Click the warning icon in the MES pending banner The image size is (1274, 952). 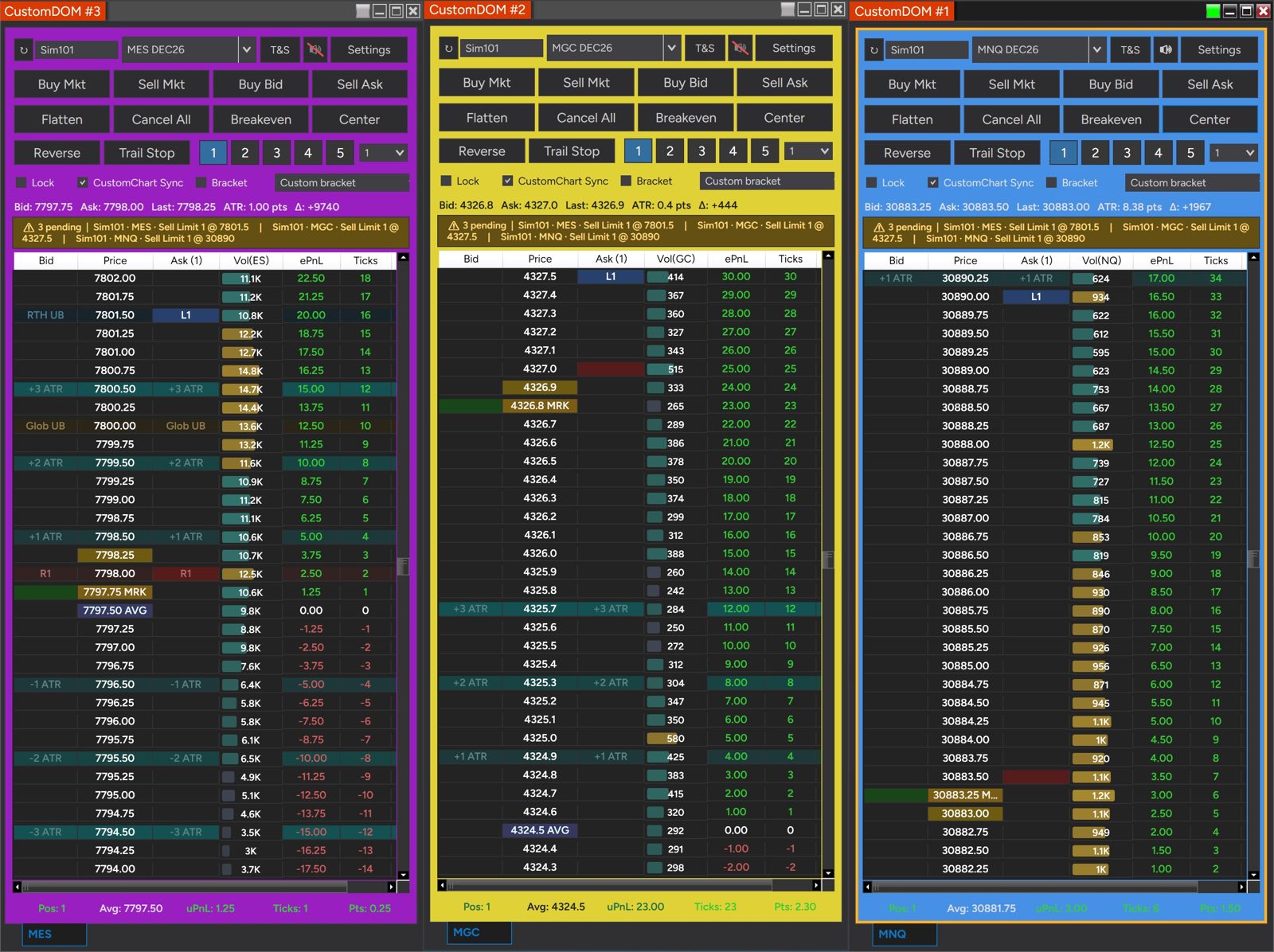[29, 228]
